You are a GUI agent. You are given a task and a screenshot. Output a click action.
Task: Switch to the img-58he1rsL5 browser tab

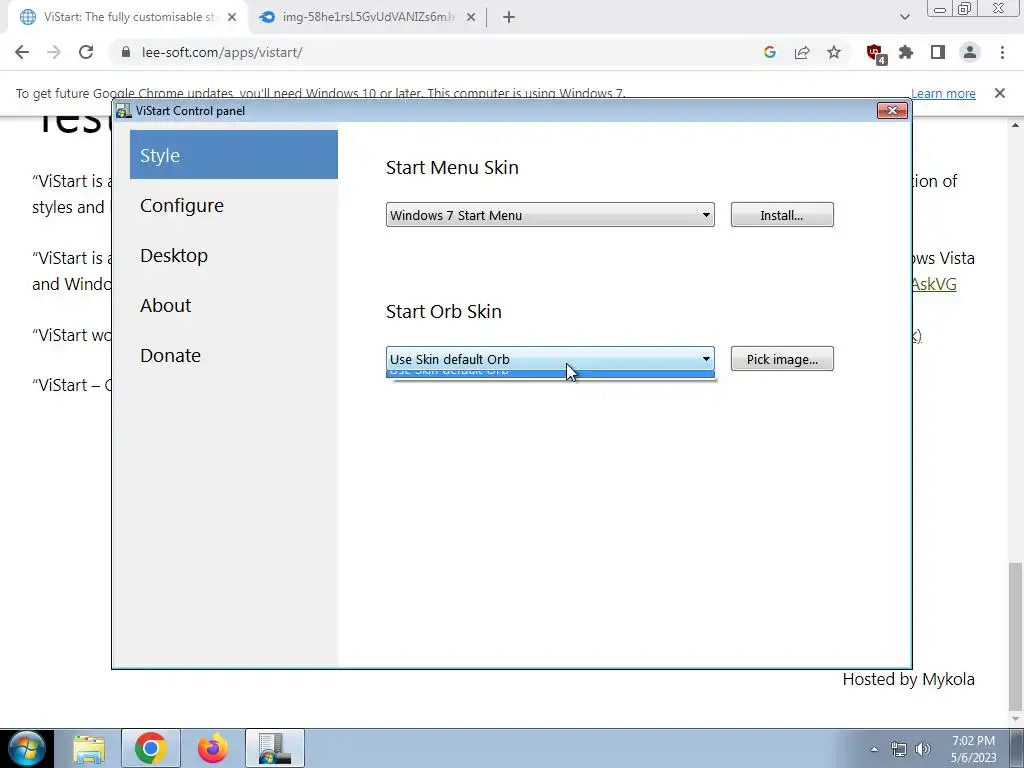pyautogui.click(x=368, y=18)
